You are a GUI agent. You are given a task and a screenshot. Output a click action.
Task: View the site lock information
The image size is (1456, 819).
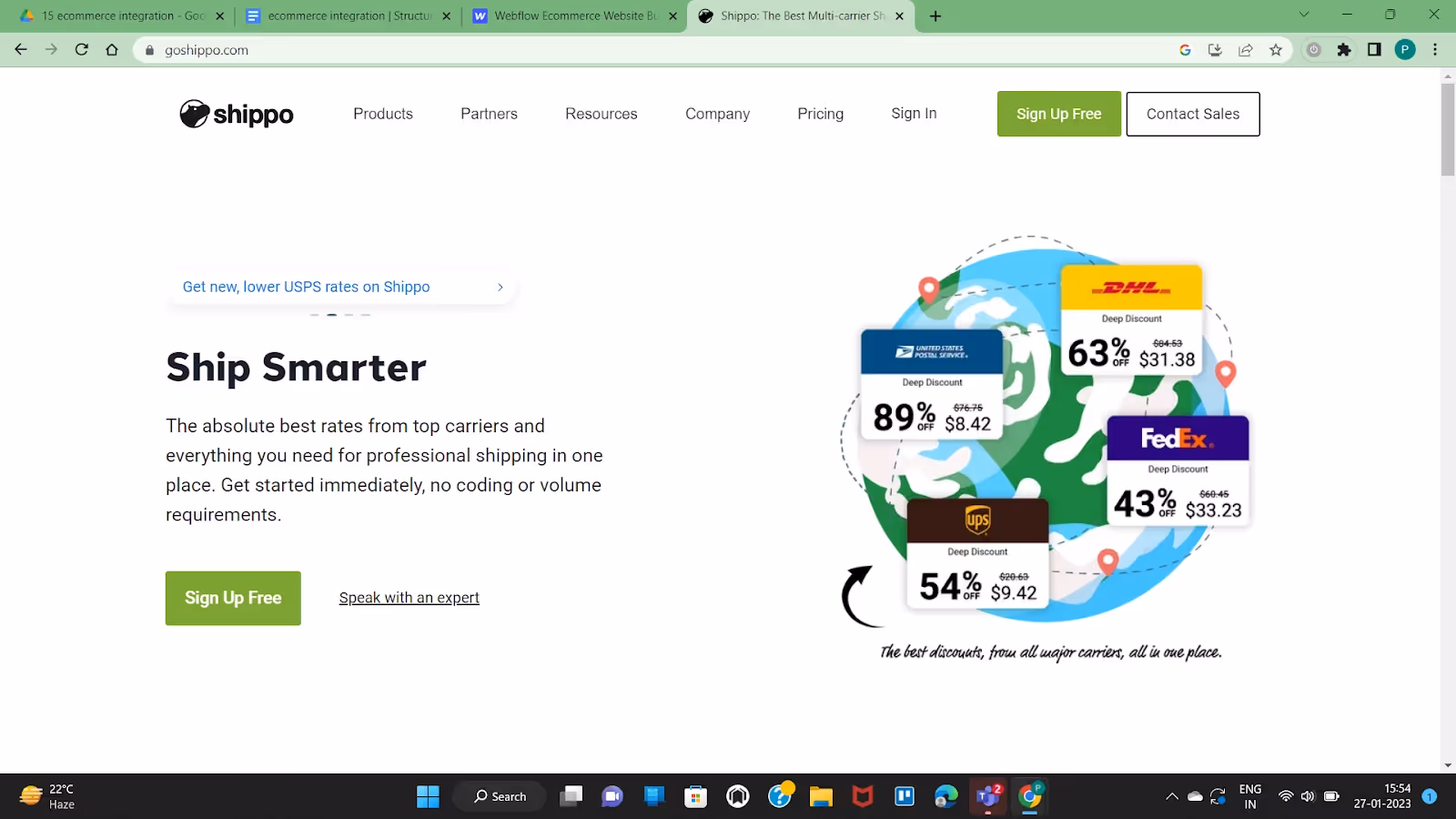[x=150, y=50]
